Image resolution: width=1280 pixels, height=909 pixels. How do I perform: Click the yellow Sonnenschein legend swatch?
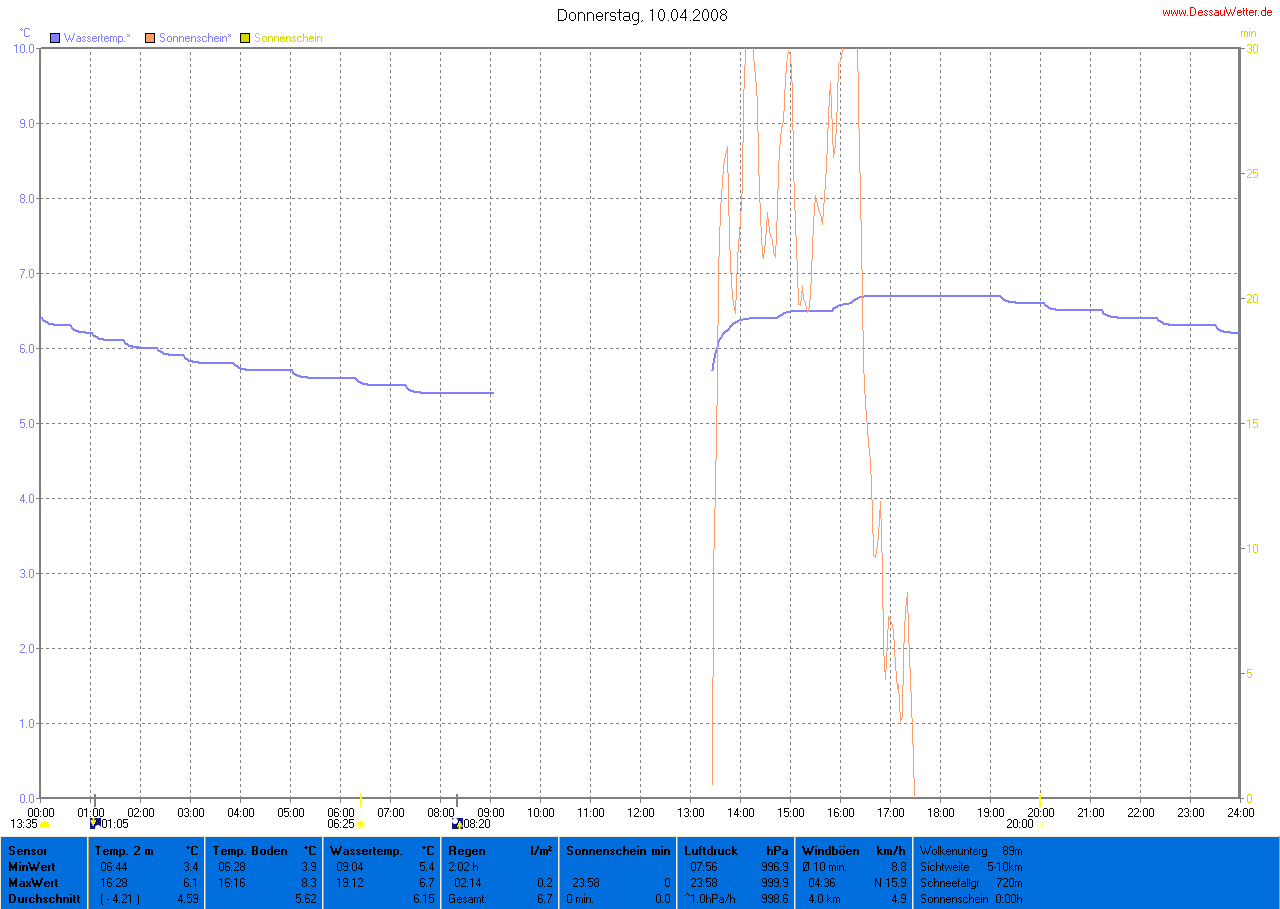(245, 38)
